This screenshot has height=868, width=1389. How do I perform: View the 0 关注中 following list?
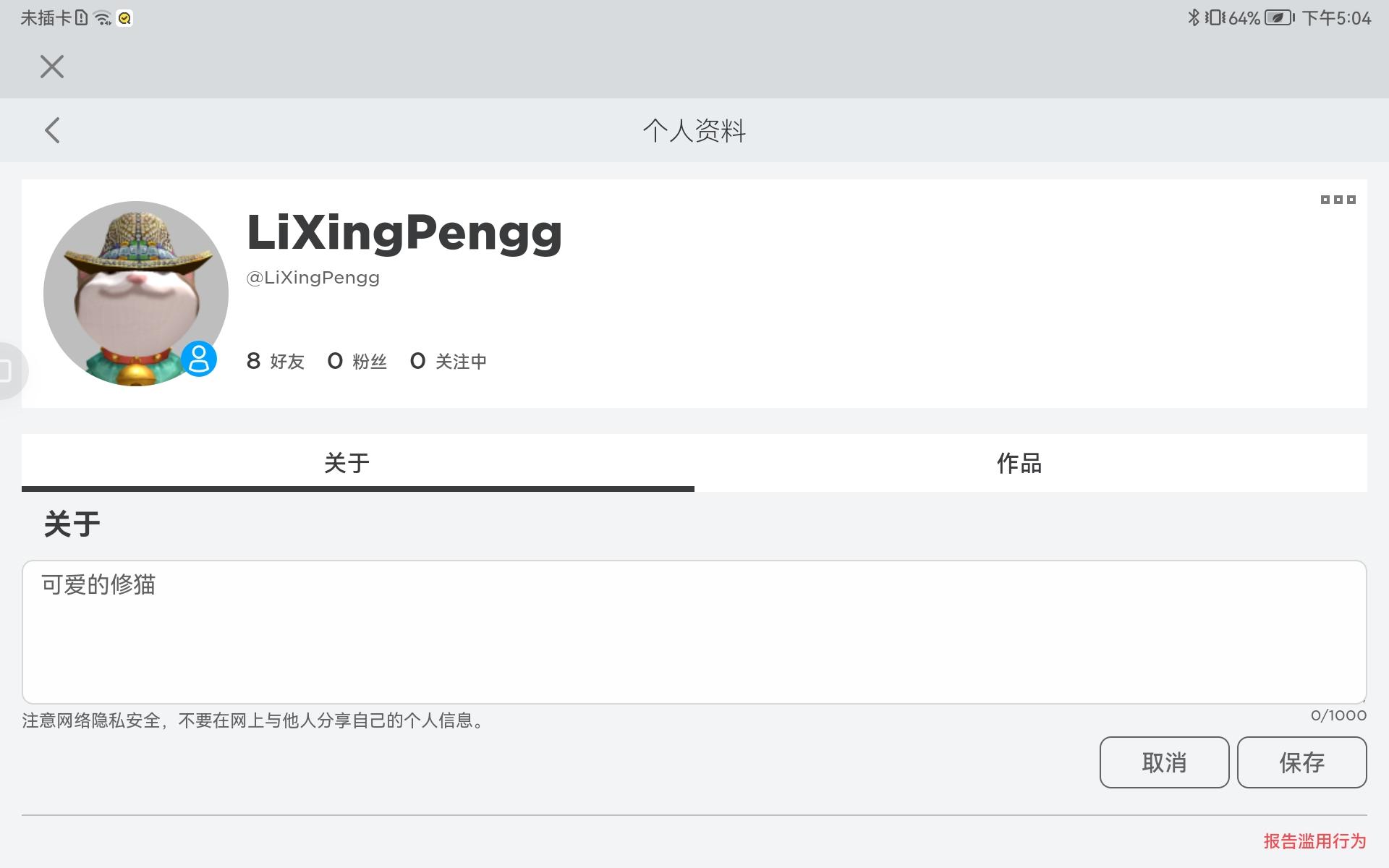click(x=449, y=361)
